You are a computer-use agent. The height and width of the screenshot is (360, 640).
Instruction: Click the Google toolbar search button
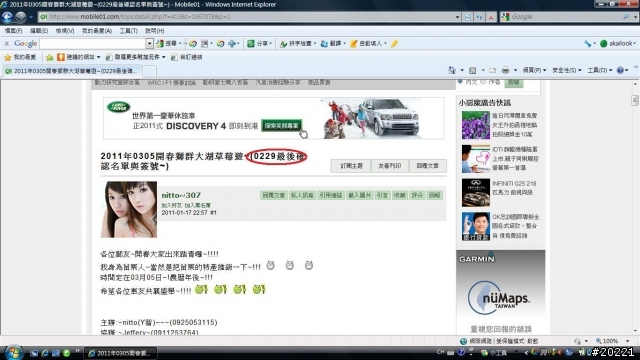[167, 43]
